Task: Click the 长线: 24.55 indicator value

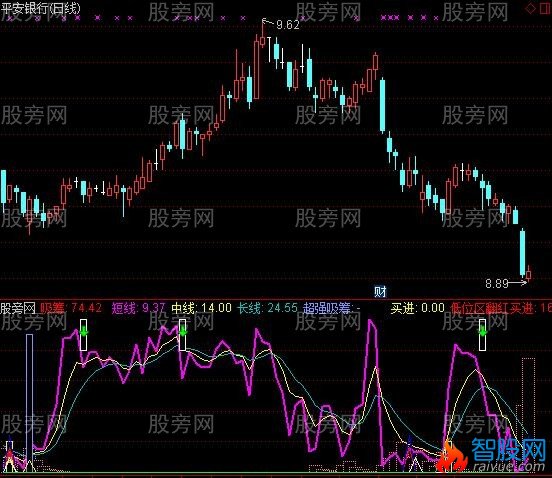Action: coord(268,308)
